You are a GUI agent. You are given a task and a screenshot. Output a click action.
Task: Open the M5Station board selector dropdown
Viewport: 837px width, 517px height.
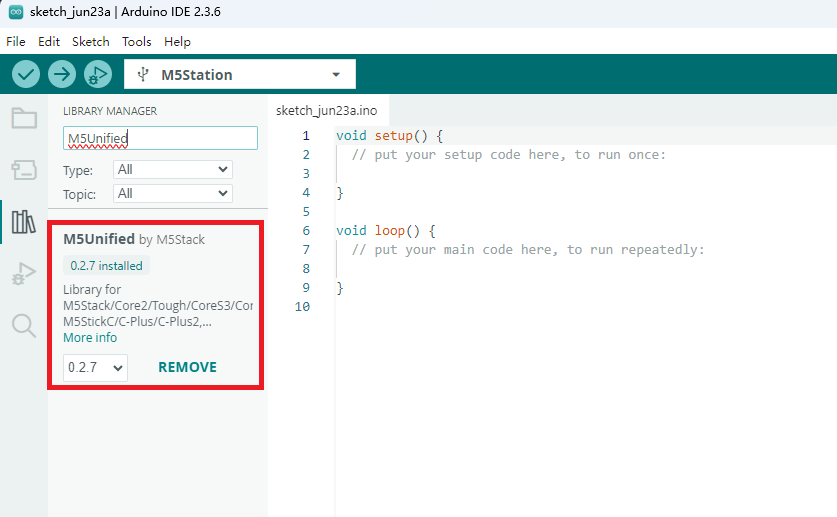click(240, 74)
